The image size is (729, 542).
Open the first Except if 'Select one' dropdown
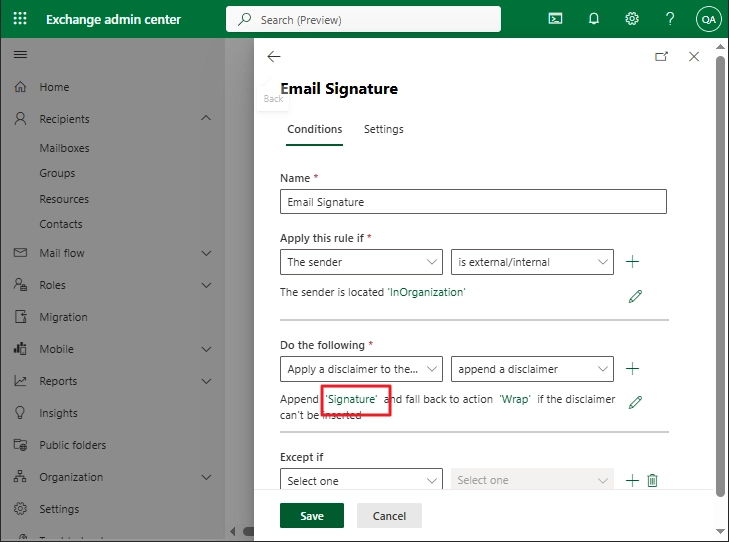coord(361,479)
